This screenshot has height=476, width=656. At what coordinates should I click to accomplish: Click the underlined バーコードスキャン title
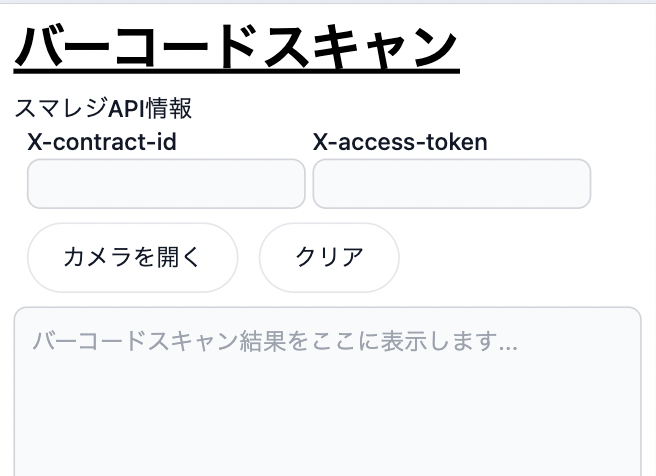click(x=236, y=49)
